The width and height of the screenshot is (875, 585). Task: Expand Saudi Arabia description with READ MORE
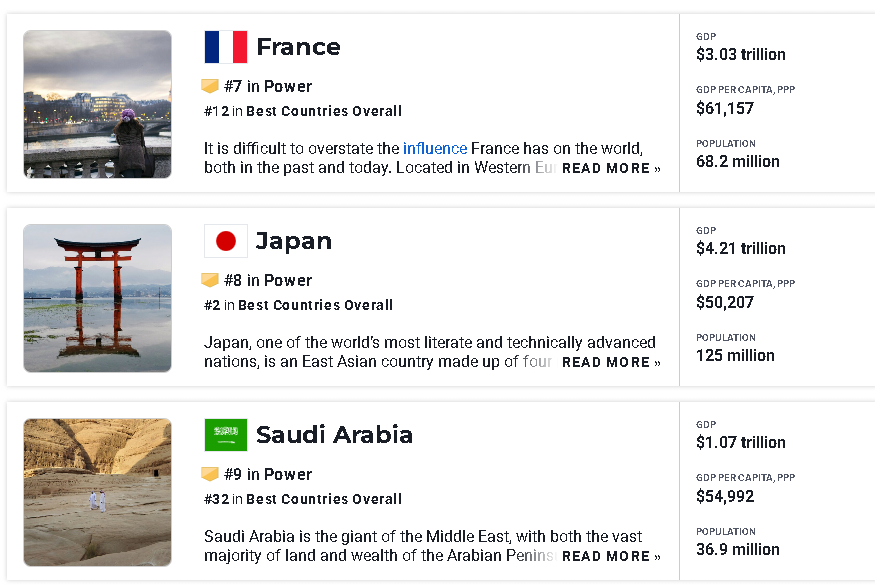[x=610, y=557]
